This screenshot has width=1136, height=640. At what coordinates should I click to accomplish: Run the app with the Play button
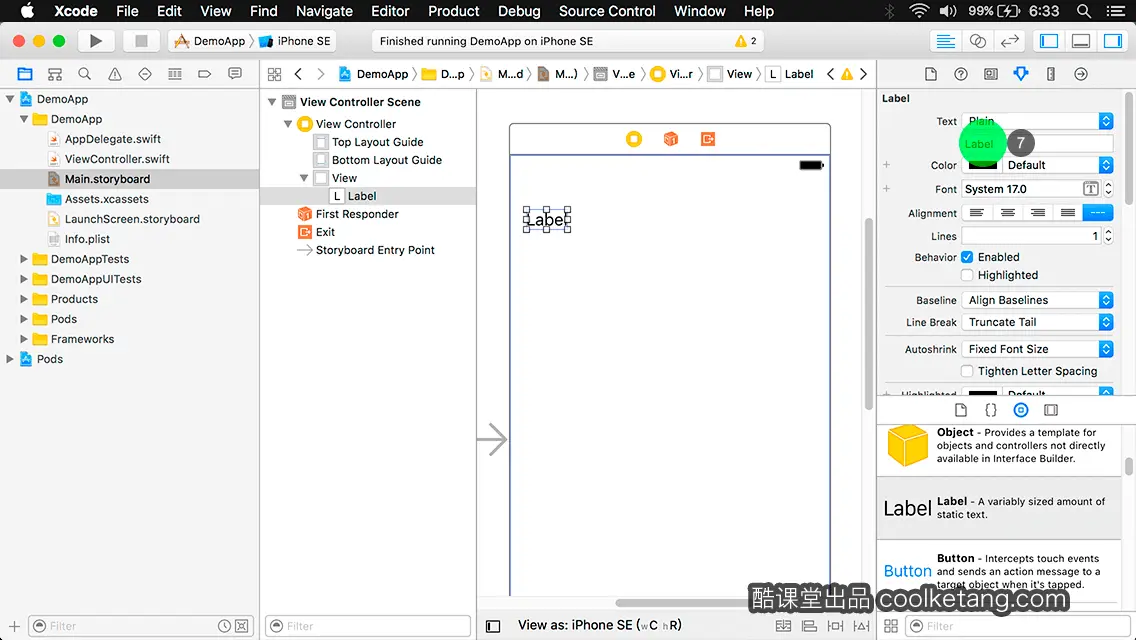pyautogui.click(x=96, y=41)
